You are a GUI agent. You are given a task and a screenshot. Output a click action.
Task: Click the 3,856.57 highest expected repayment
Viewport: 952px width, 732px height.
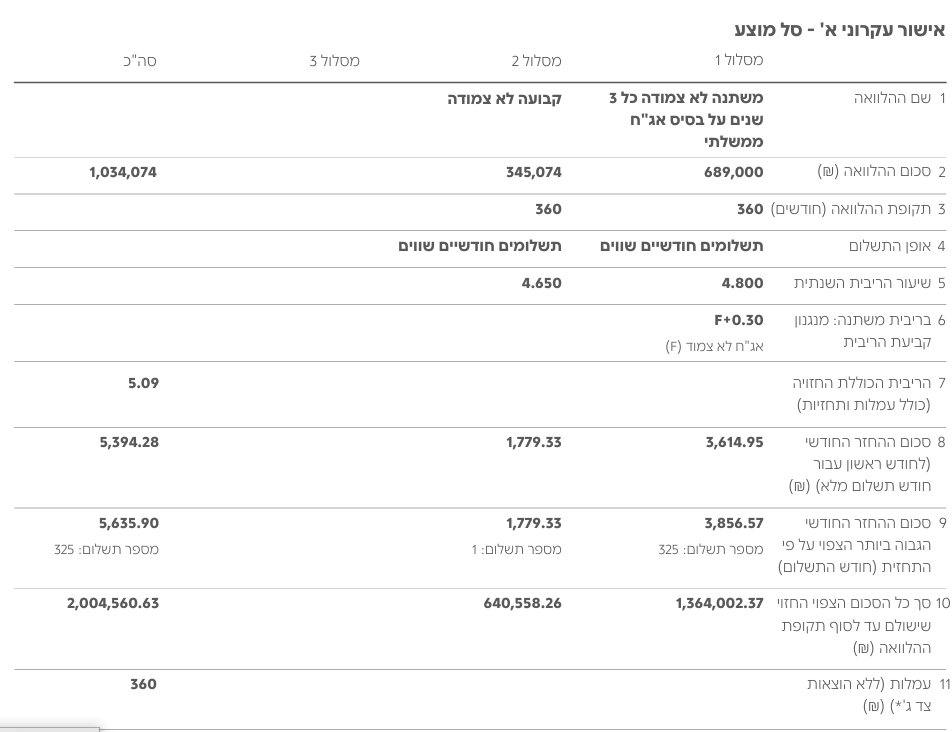coord(733,524)
